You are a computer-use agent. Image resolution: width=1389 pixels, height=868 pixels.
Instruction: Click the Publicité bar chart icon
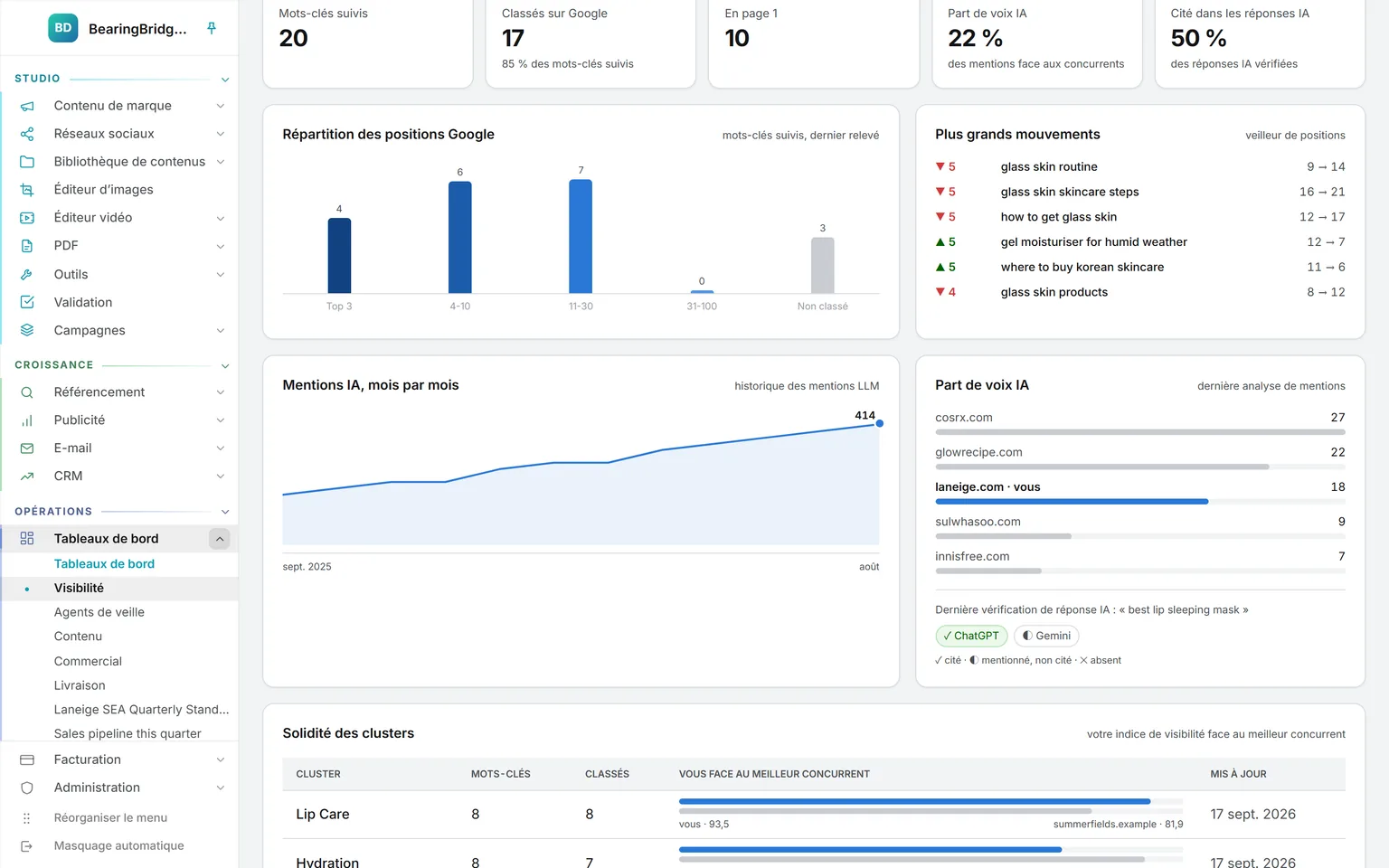(x=27, y=420)
